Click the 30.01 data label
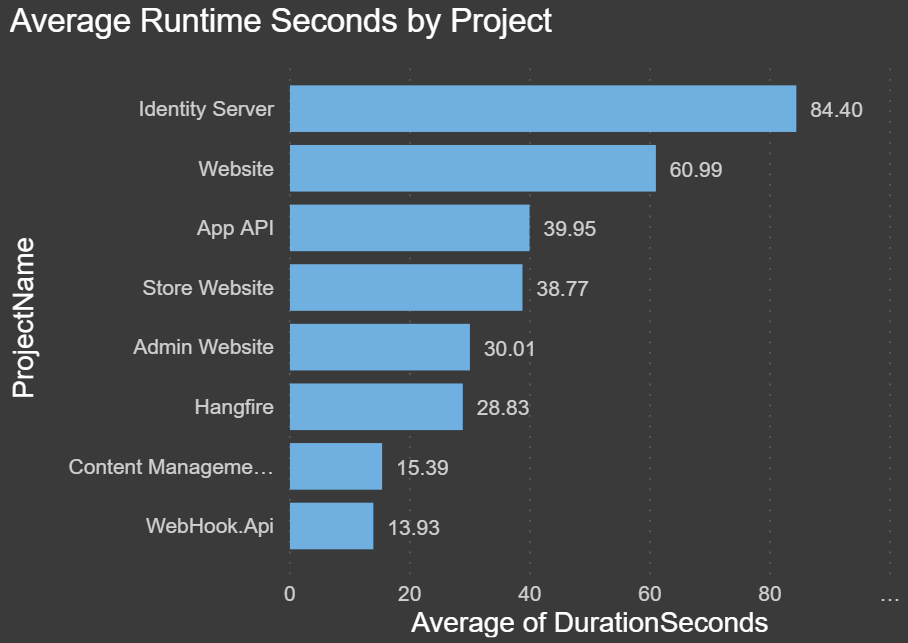 (510, 349)
